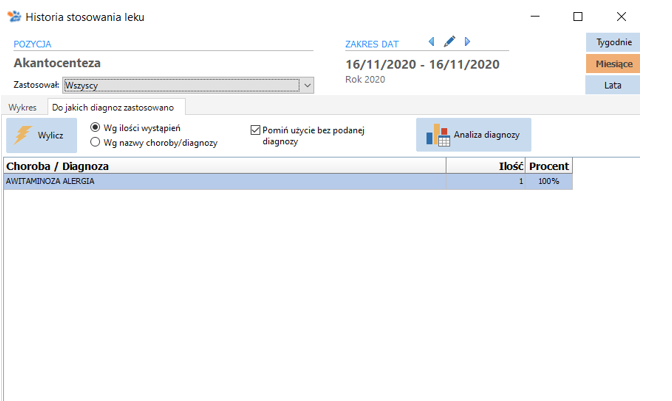Click the application logo icon in title bar

[x=14, y=16]
